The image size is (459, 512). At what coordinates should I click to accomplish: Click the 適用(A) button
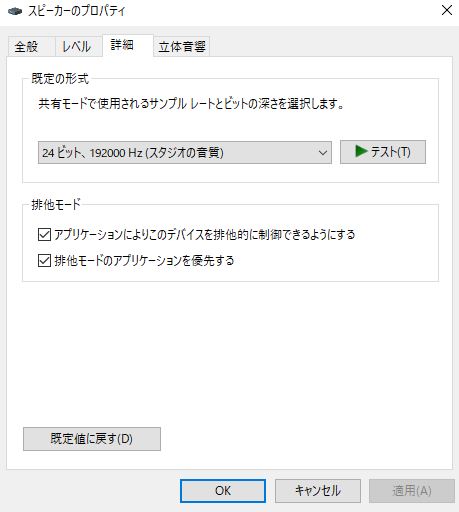coord(412,491)
